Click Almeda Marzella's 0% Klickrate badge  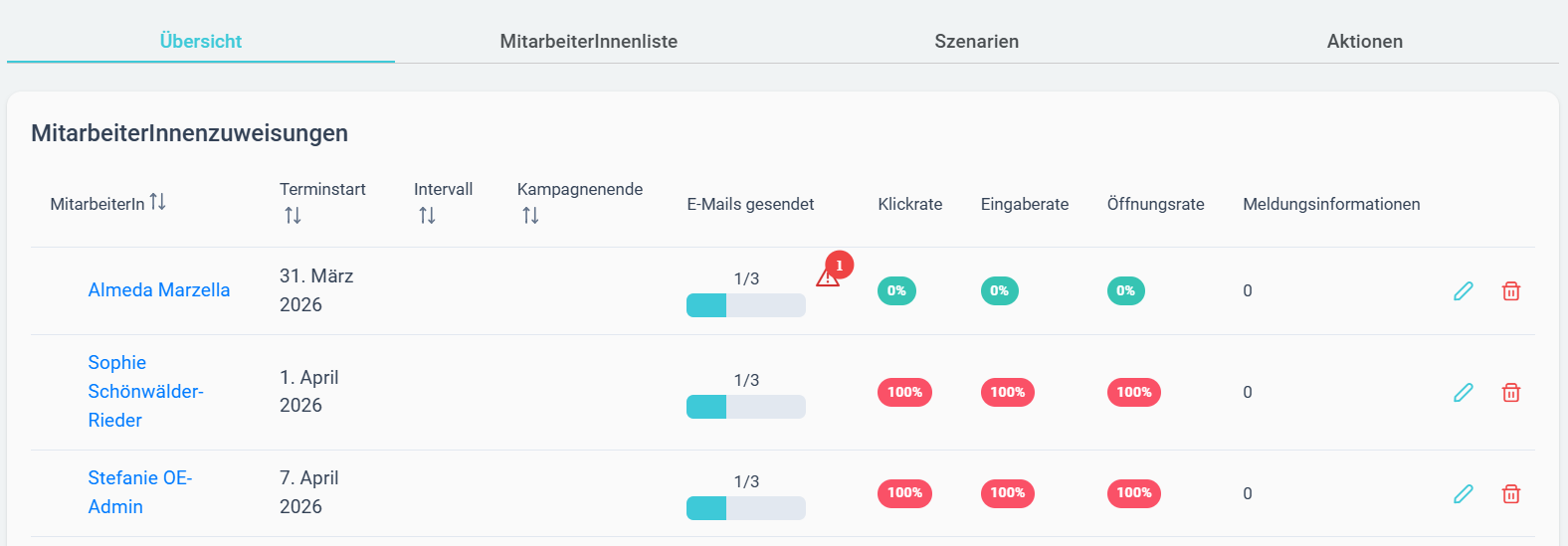click(896, 290)
